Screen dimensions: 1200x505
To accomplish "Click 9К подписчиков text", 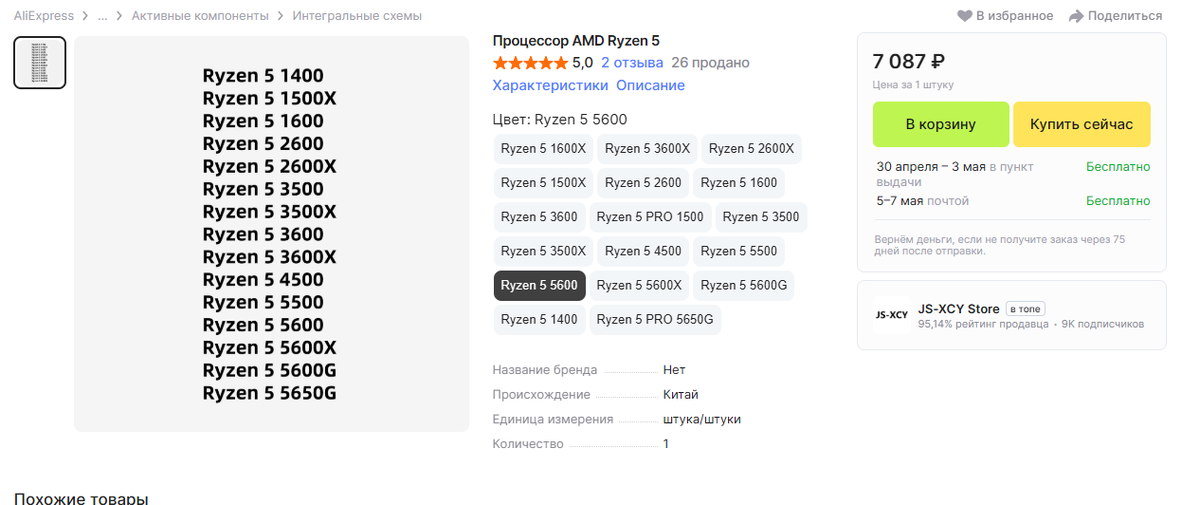I will click(x=1102, y=325).
